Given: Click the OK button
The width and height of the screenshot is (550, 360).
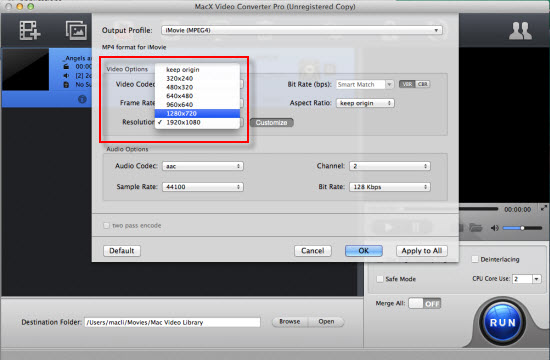Looking at the screenshot, I should tap(364, 251).
